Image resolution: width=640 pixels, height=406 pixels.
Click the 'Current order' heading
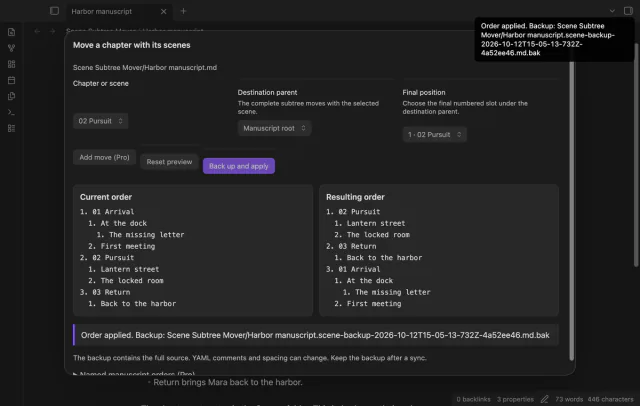click(x=106, y=197)
